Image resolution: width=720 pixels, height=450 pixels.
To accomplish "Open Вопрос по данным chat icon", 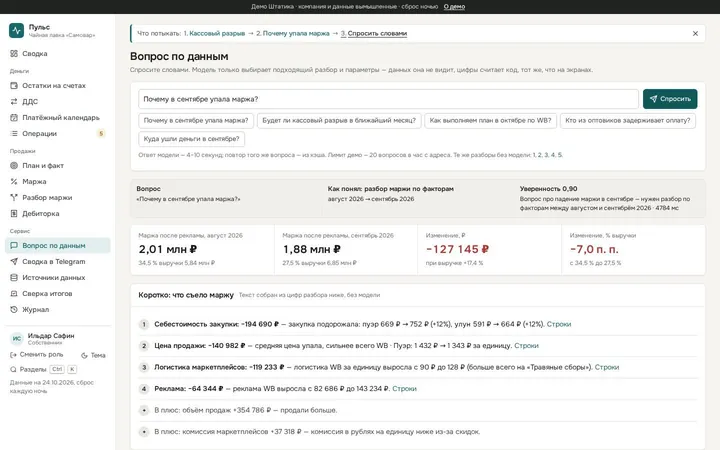I will click(x=14, y=246).
